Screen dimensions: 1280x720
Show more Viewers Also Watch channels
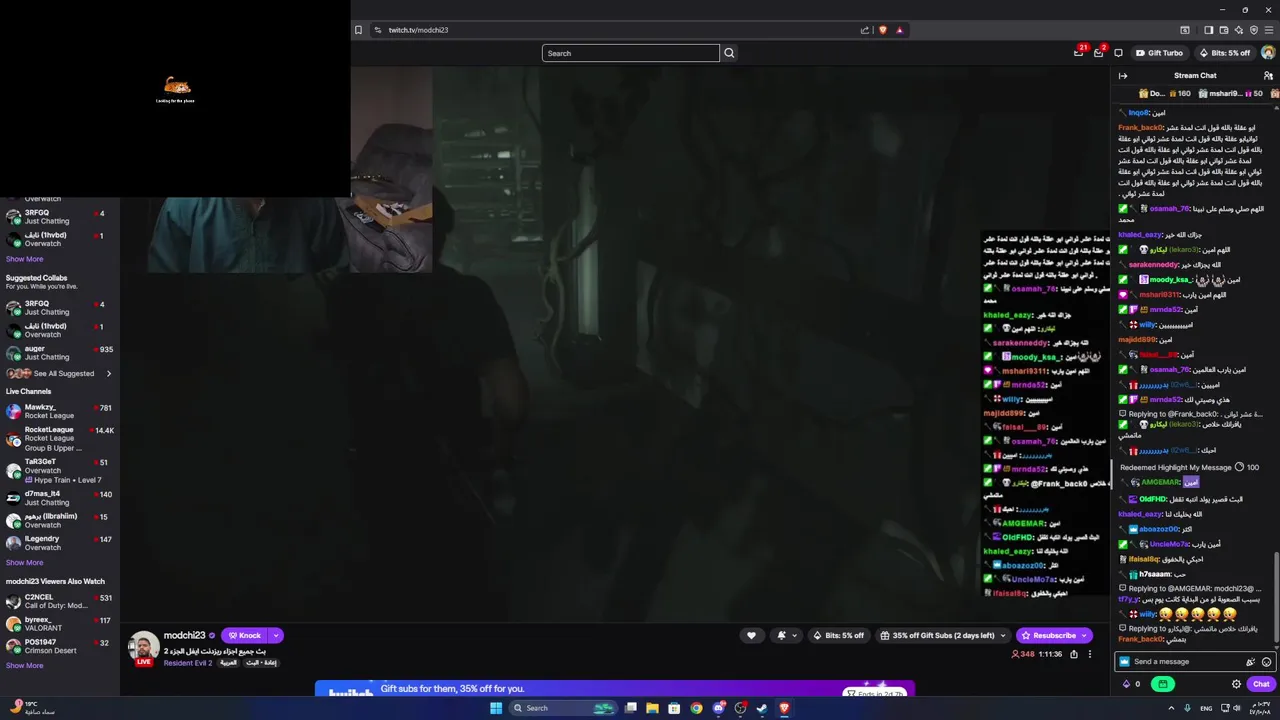(x=24, y=666)
